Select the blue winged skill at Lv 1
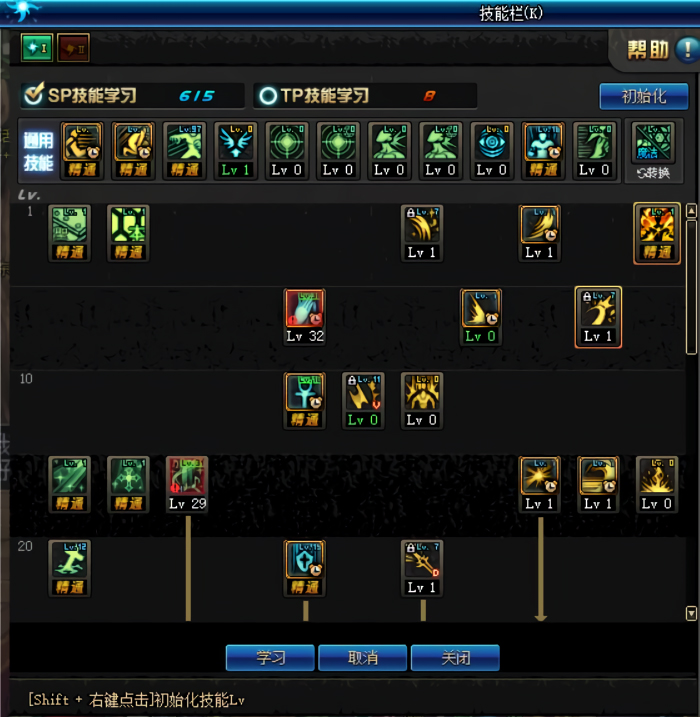Viewport: 700px width, 717px height. point(235,151)
